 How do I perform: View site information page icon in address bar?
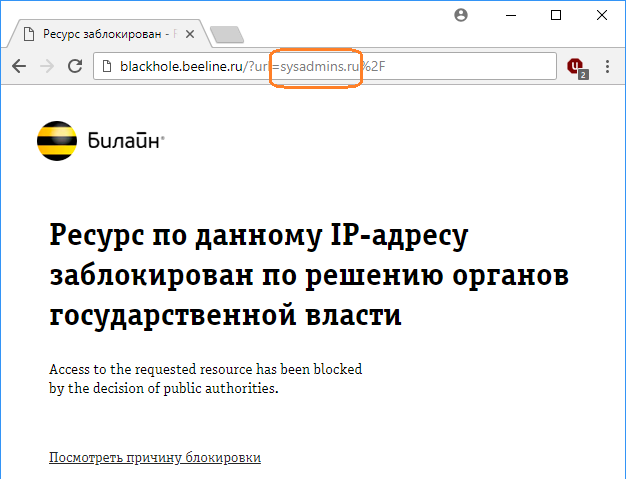tap(107, 66)
